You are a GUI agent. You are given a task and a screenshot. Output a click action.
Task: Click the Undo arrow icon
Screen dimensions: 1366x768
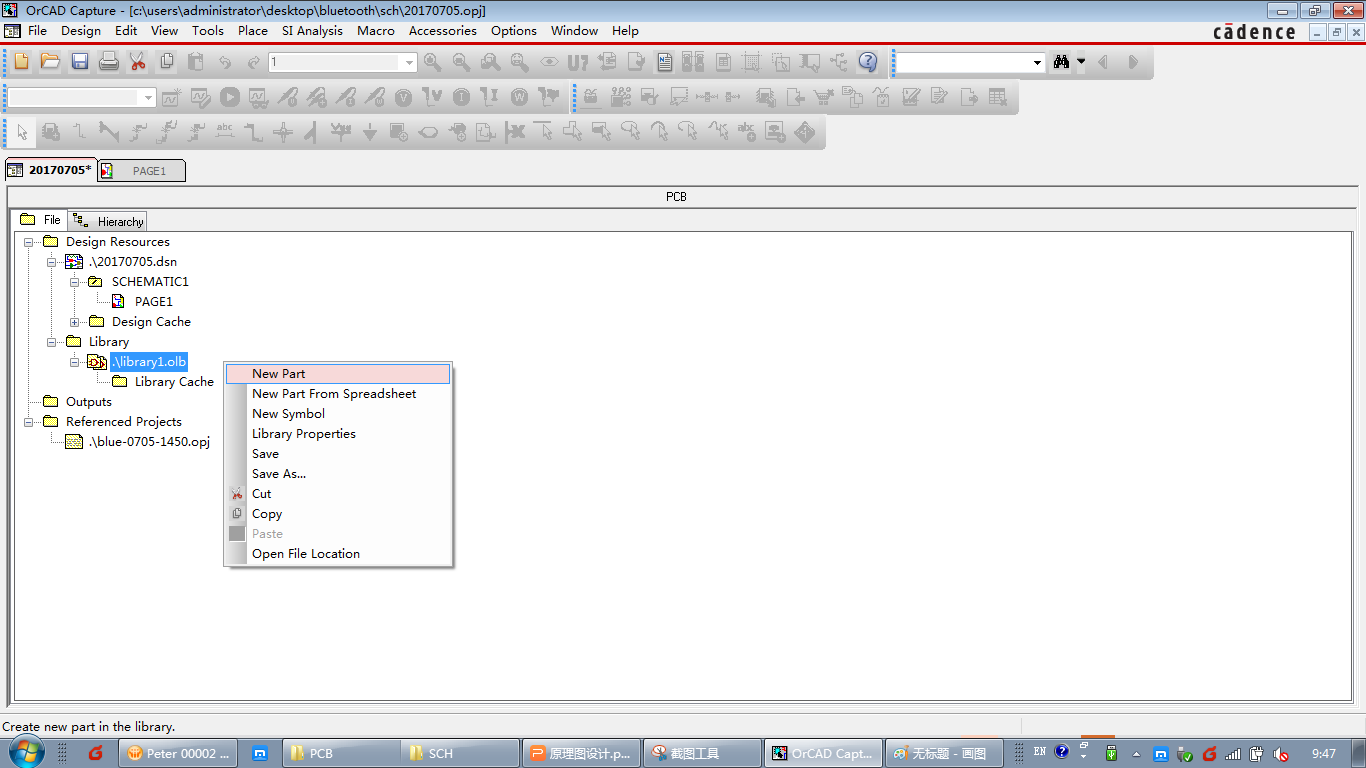tap(225, 62)
